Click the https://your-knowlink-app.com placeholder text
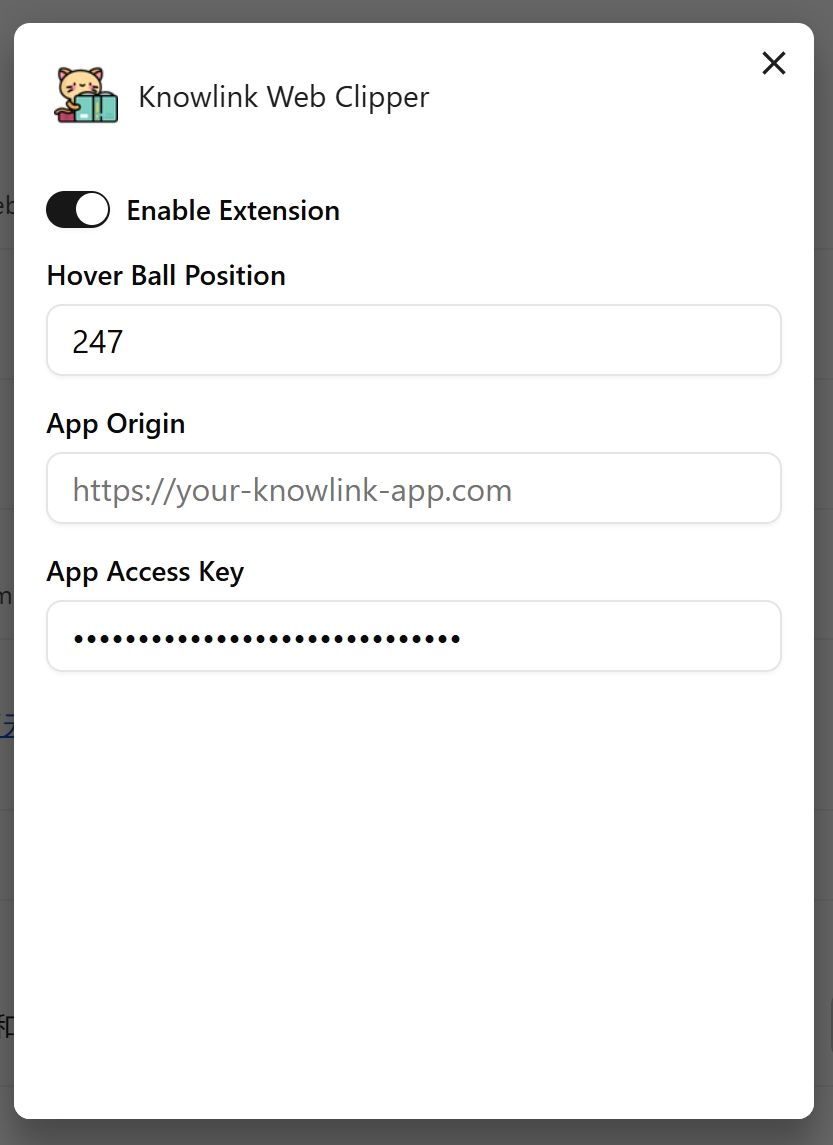Screen dimensions: 833x1145 [x=292, y=490]
